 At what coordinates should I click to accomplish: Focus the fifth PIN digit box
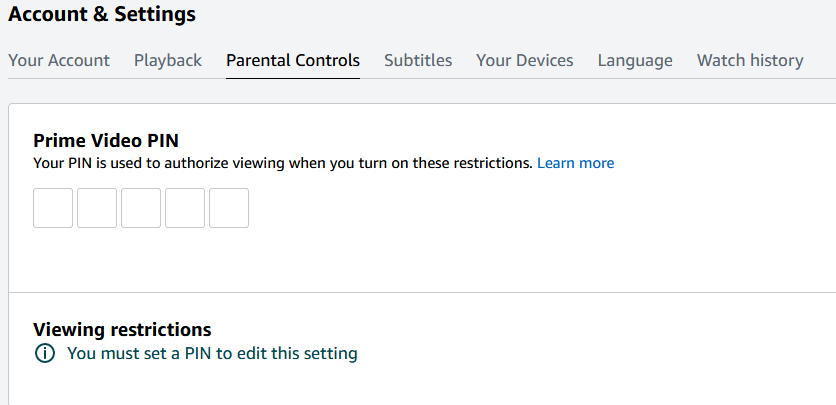point(229,208)
